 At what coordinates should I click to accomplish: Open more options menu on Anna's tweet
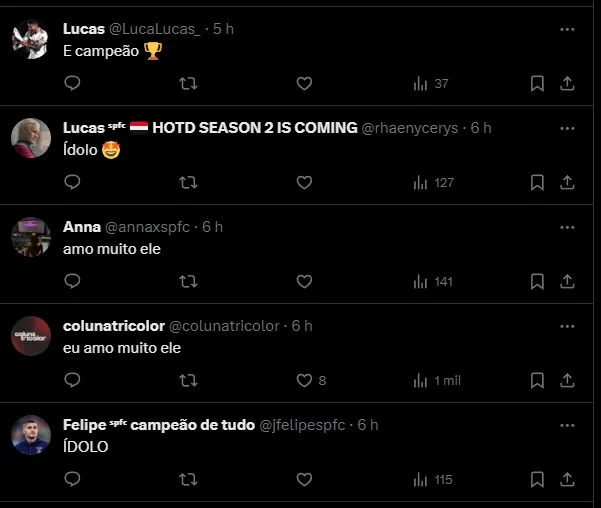[567, 227]
